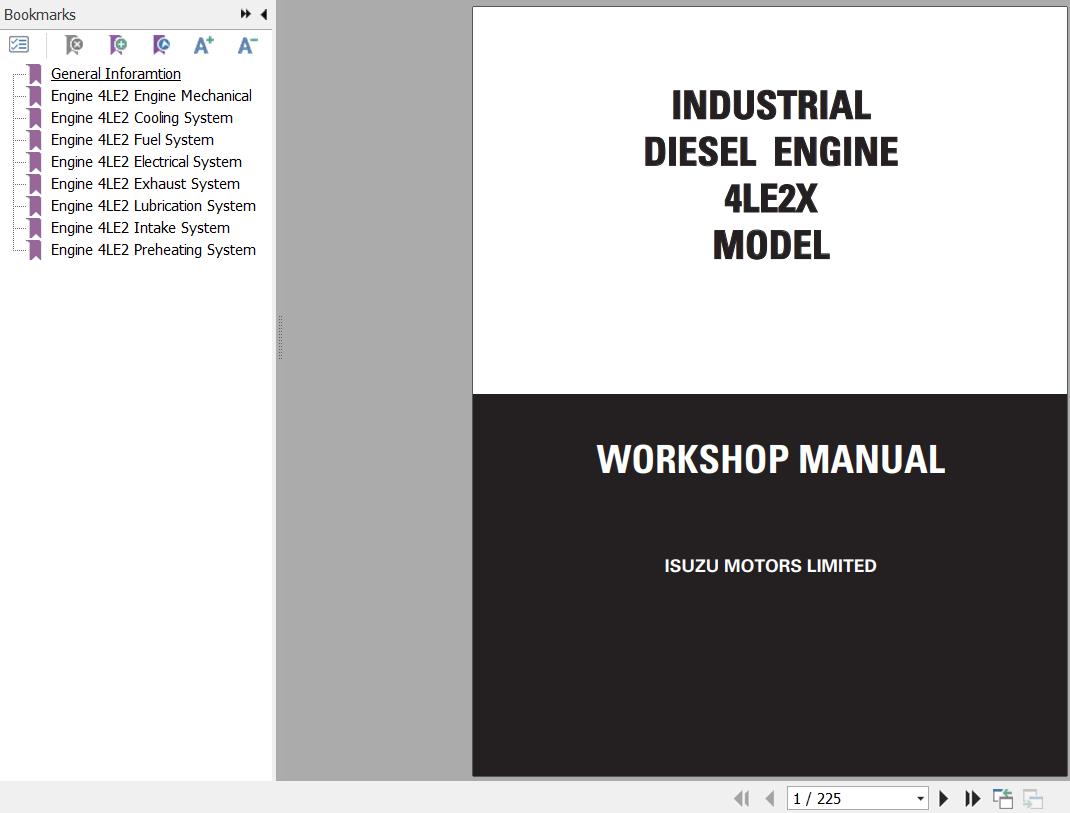Click the greyed next view icon

pos(1033,798)
